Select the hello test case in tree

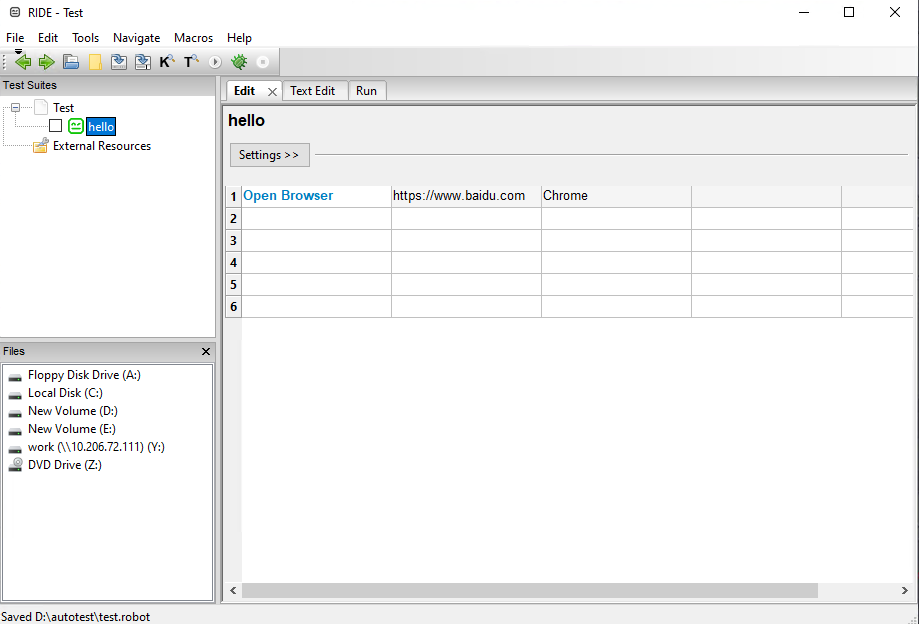pos(101,127)
